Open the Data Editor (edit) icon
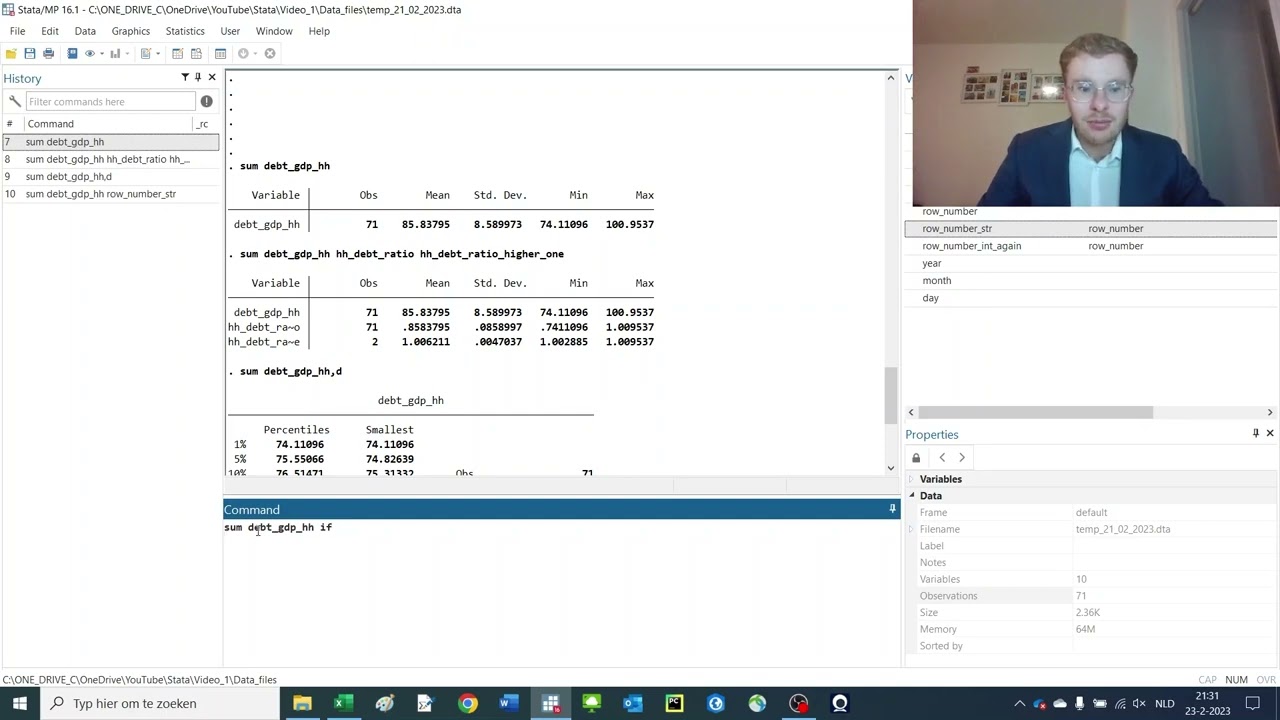This screenshot has height=720, width=1280. [178, 53]
